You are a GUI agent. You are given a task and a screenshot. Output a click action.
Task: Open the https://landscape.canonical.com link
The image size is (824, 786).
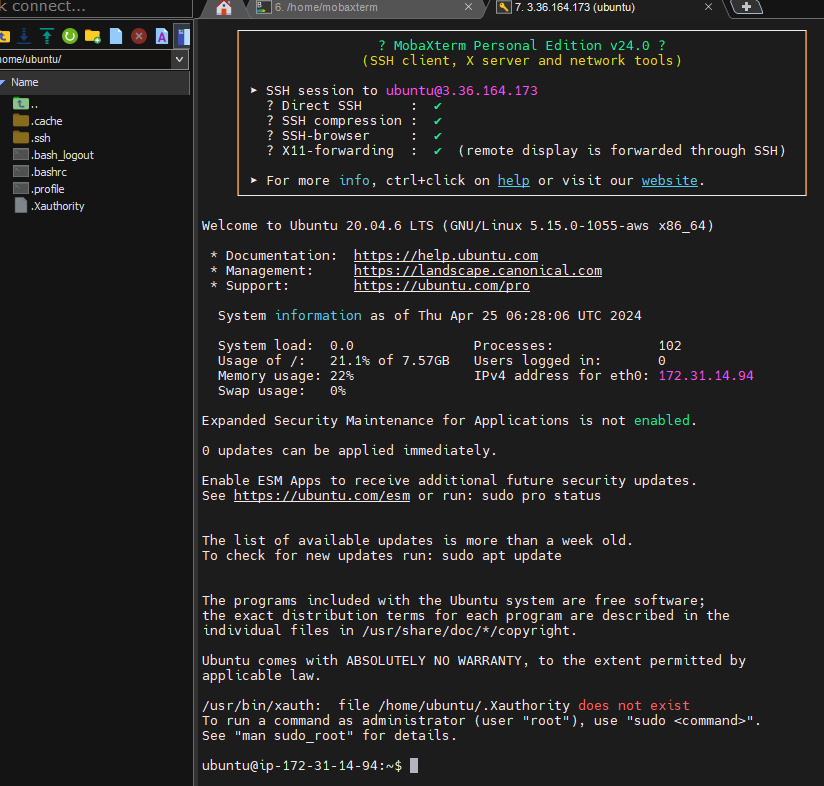(x=478, y=271)
